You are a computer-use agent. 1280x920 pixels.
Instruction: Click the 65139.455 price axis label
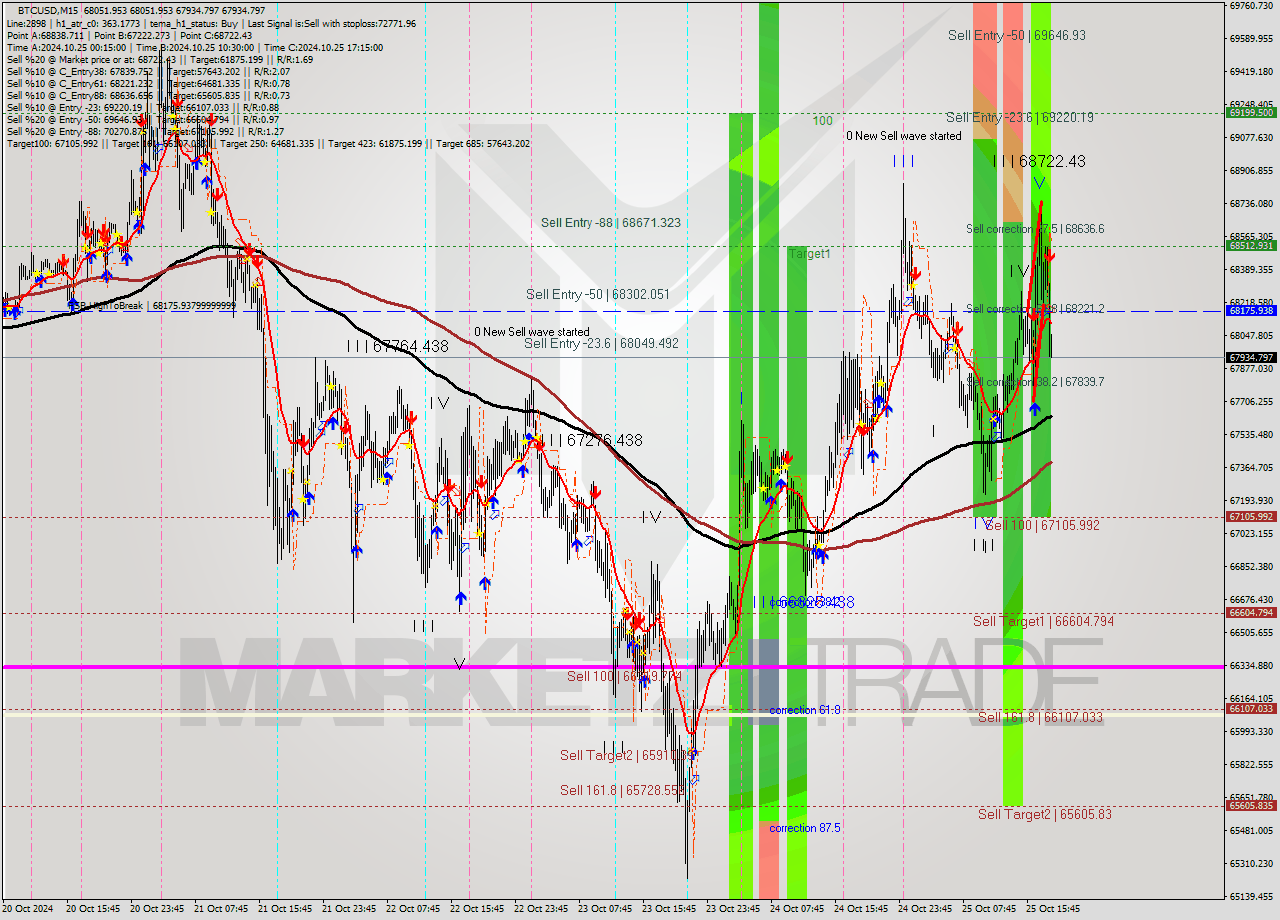[x=1251, y=897]
